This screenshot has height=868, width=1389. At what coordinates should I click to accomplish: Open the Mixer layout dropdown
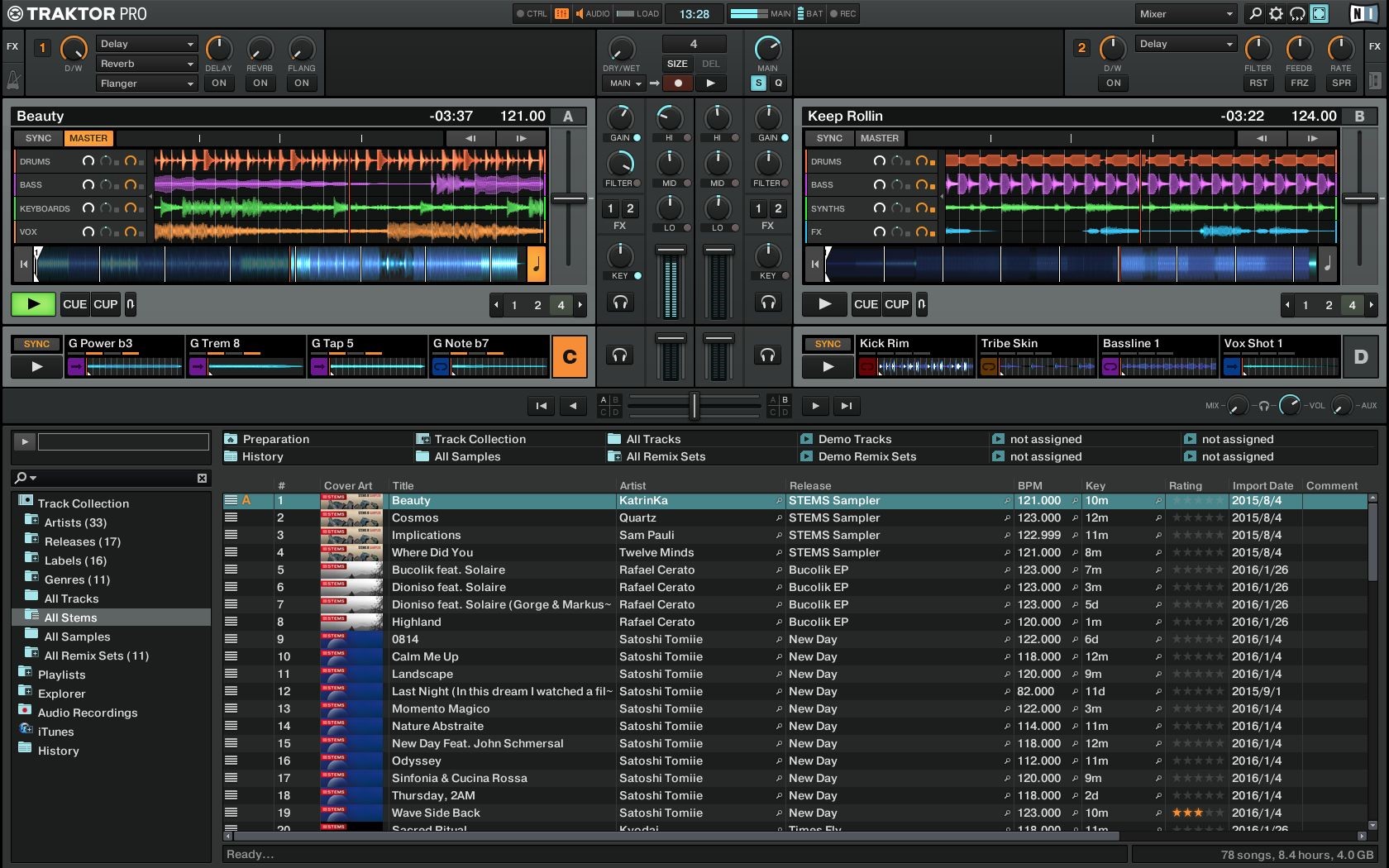1185,13
